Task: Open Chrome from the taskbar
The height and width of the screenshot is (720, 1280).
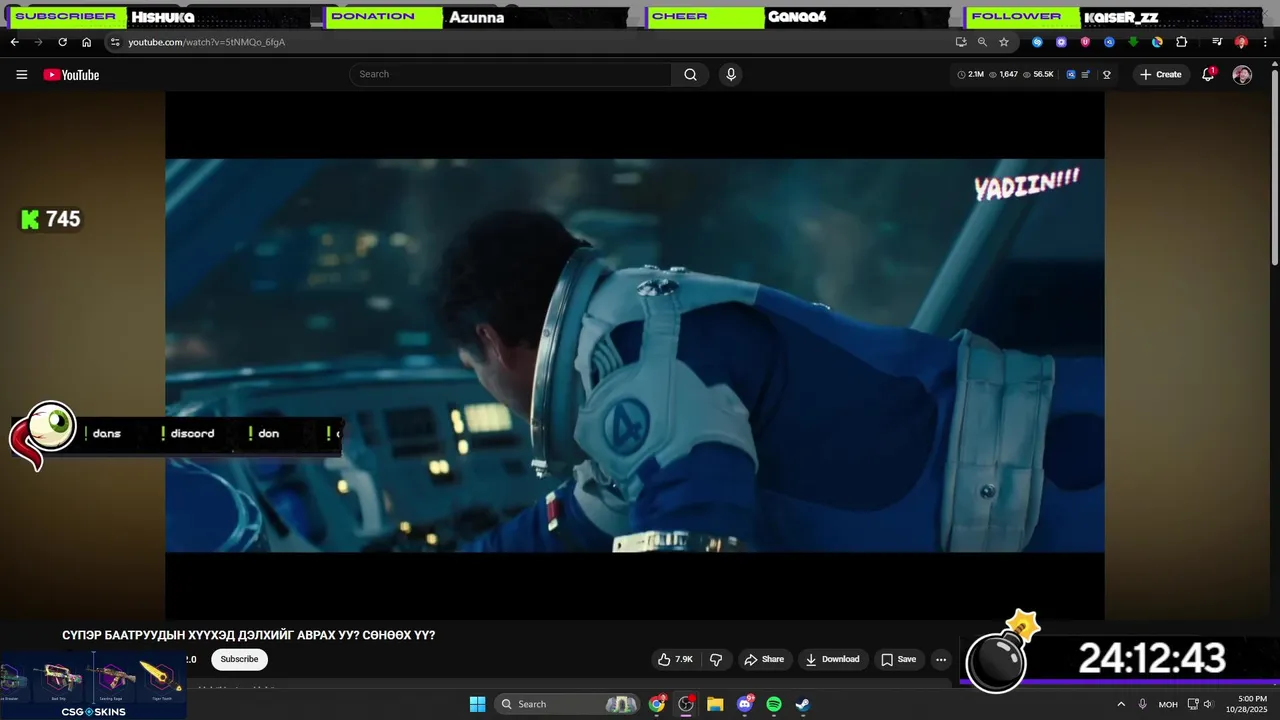Action: pyautogui.click(x=656, y=704)
